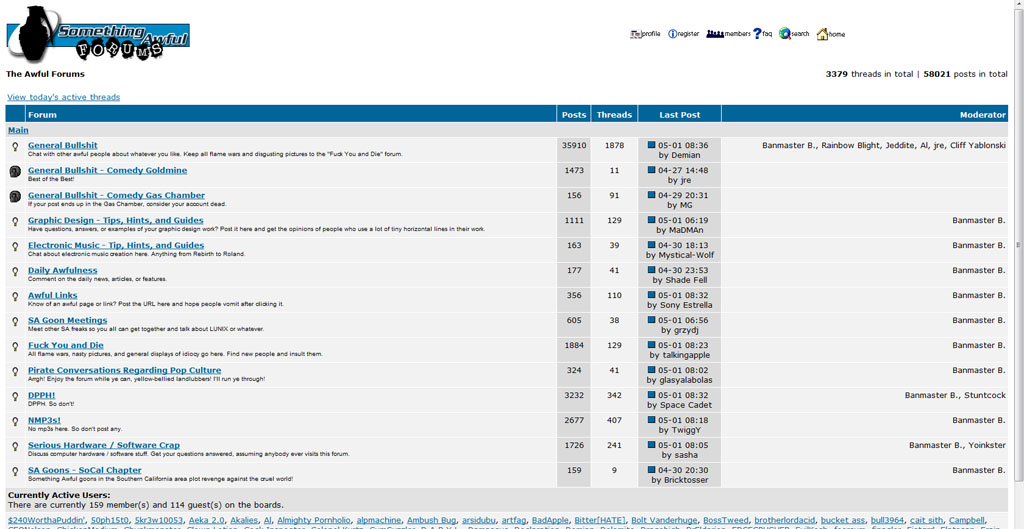Open SA Goons - SoCal Chapter forum

pyautogui.click(x=84, y=470)
